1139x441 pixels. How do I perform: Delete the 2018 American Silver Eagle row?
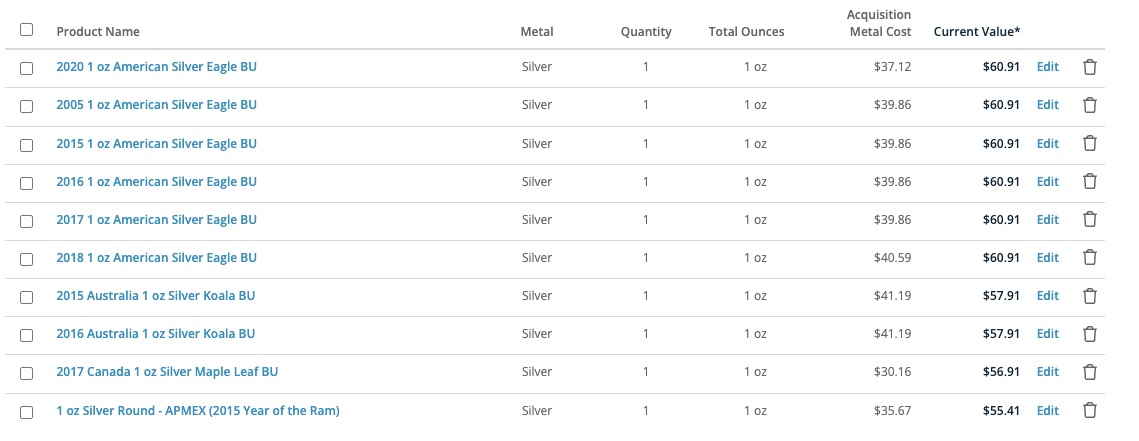pos(1090,257)
